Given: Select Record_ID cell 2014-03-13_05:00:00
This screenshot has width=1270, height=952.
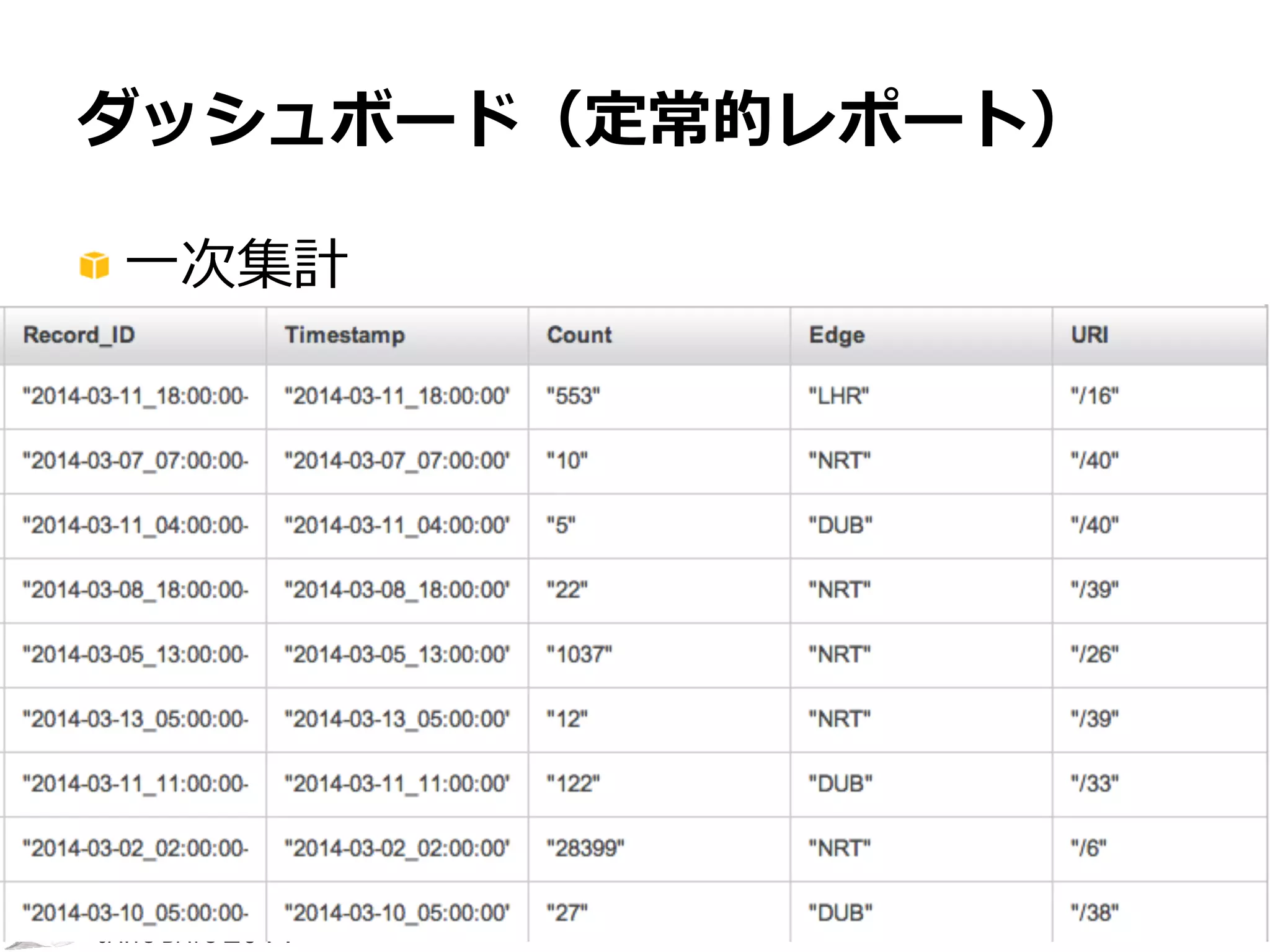Looking at the screenshot, I should click(135, 720).
